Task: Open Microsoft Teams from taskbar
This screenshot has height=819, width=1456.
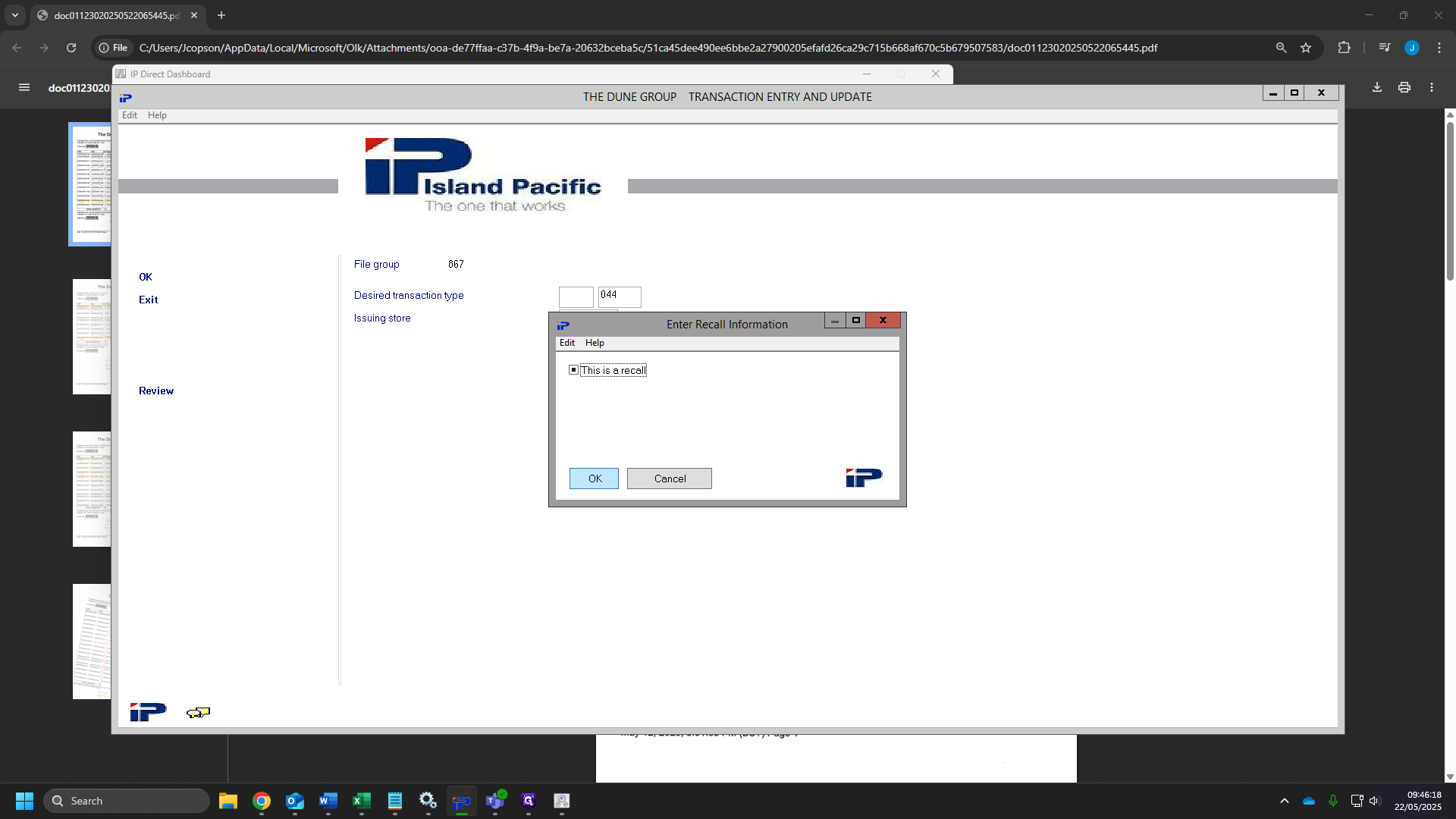Action: coord(495,801)
